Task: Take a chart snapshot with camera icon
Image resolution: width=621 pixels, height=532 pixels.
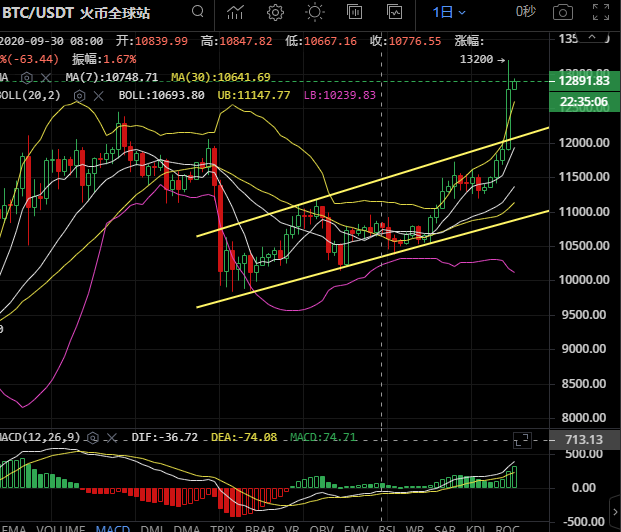Action: click(x=563, y=12)
